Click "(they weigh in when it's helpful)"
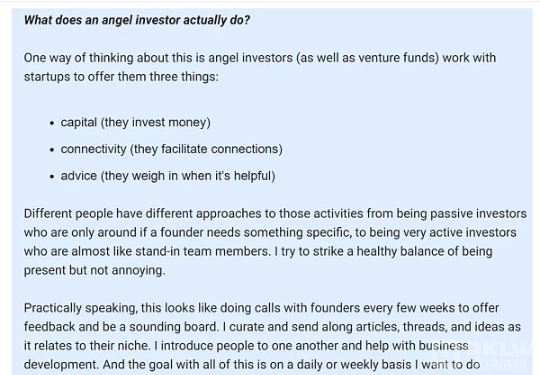This screenshot has width=540, height=375. pyautogui.click(x=188, y=176)
